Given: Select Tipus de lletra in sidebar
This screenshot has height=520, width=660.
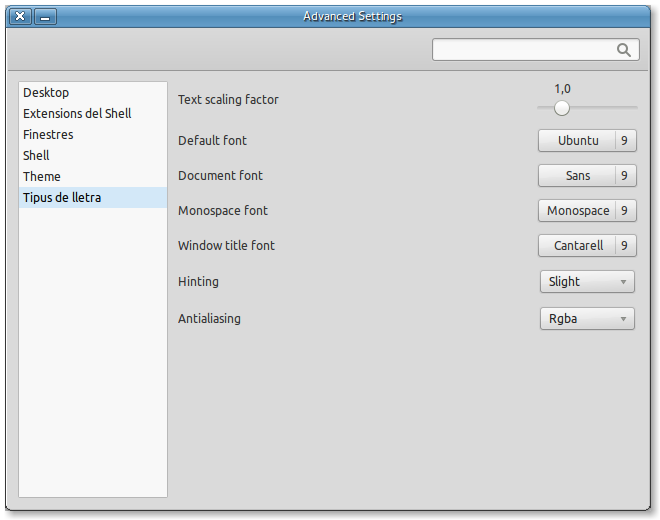Looking at the screenshot, I should [62, 198].
